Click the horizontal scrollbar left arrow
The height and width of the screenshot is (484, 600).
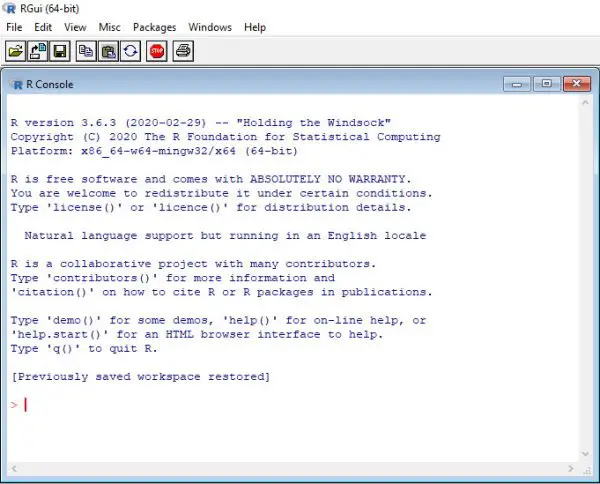coord(14,468)
